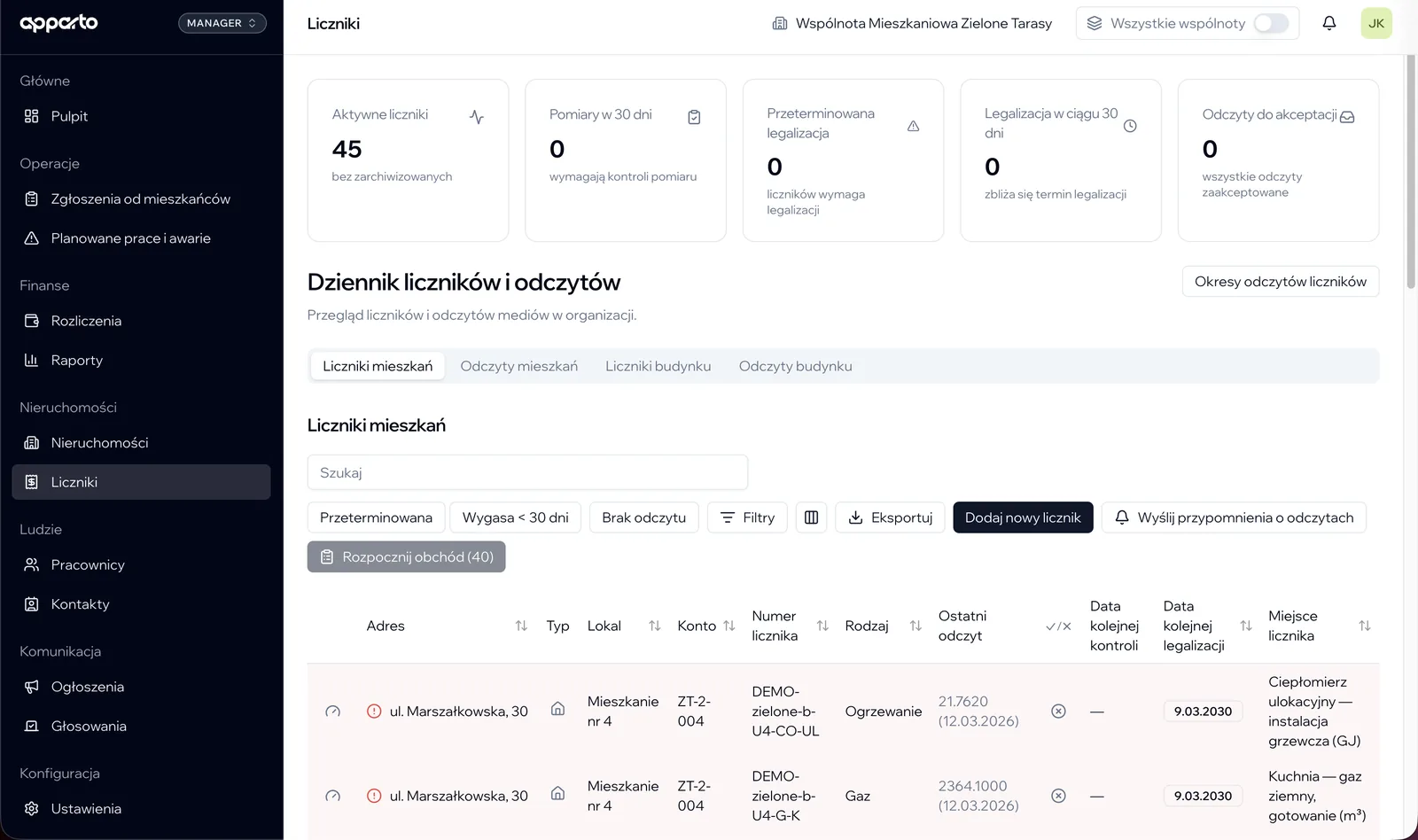Image resolution: width=1418 pixels, height=840 pixels.
Task: Click the column layout icon button
Action: (x=811, y=517)
